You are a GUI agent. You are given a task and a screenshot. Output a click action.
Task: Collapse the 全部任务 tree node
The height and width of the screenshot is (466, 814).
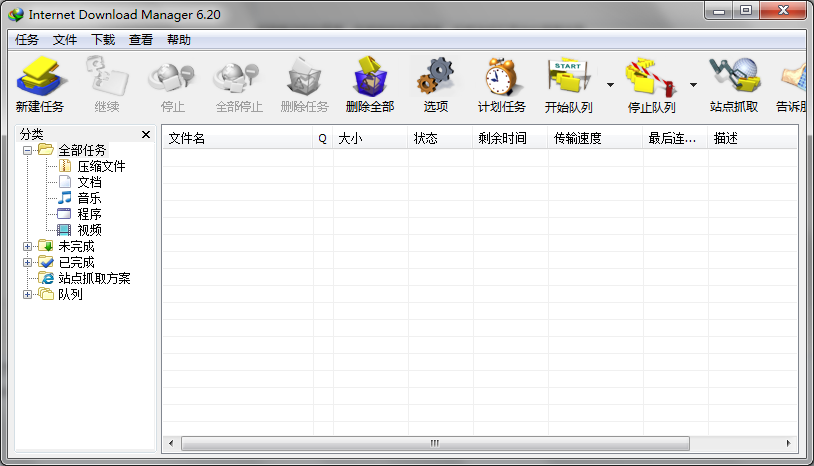pyautogui.click(x=28, y=150)
